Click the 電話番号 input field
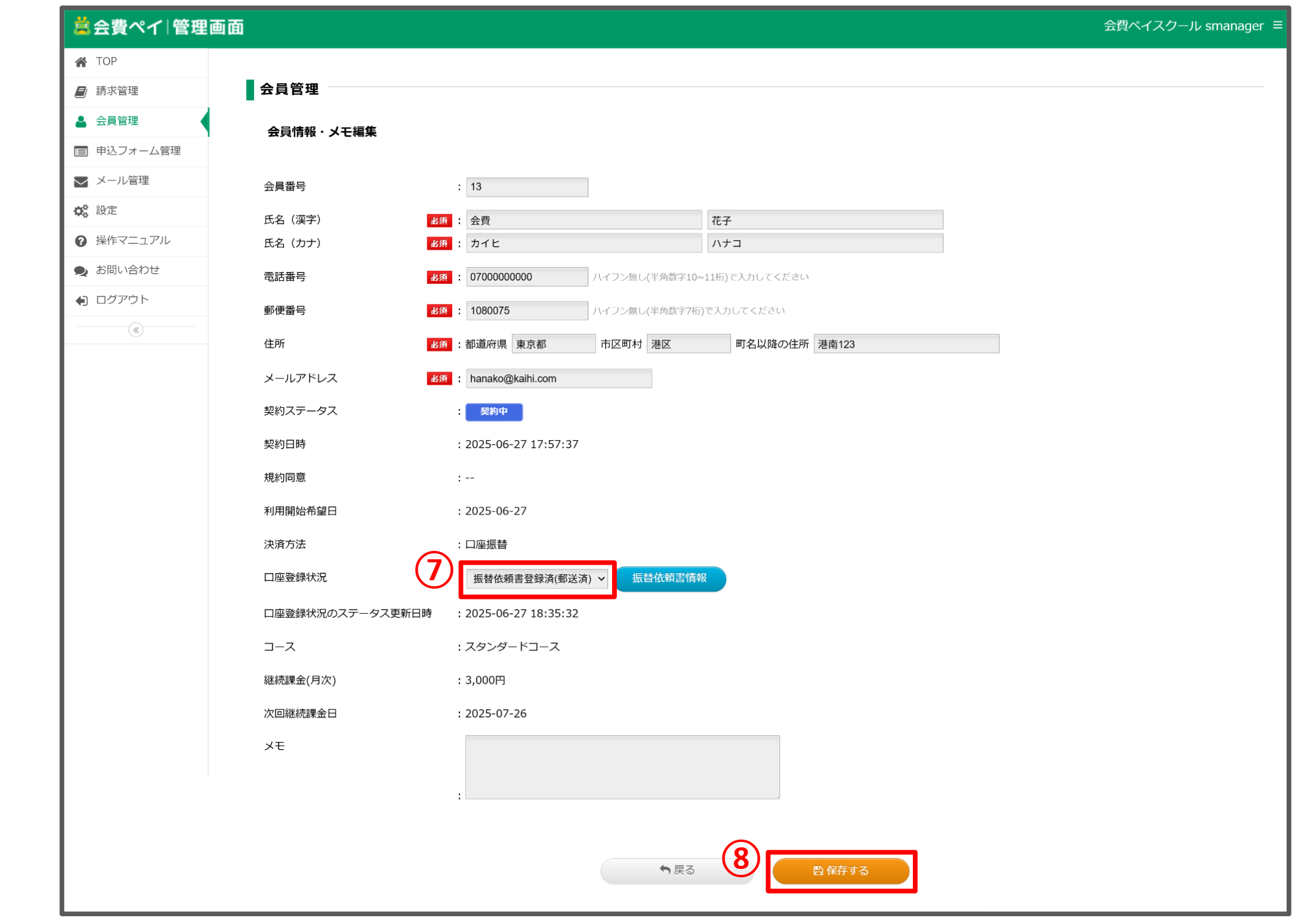 (527, 277)
